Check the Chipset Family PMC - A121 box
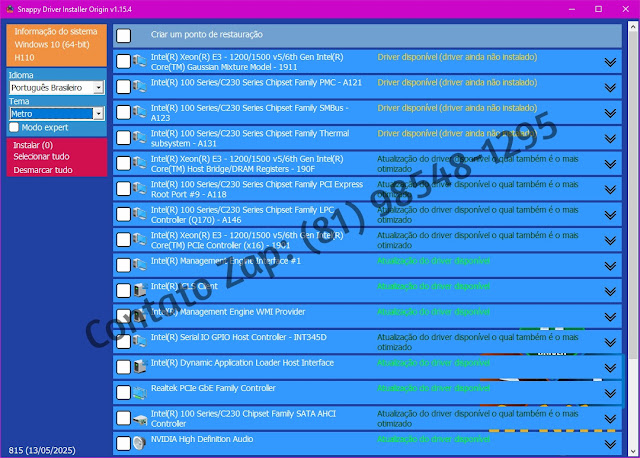 click(x=124, y=87)
